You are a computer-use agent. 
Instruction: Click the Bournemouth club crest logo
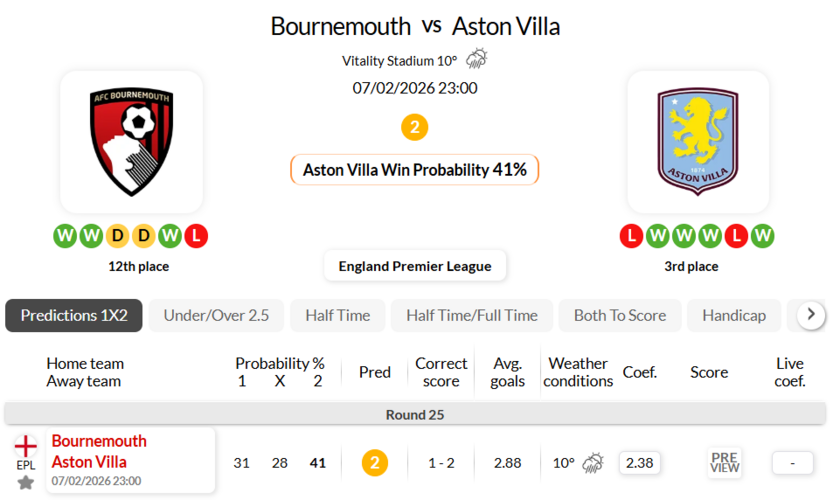131,140
